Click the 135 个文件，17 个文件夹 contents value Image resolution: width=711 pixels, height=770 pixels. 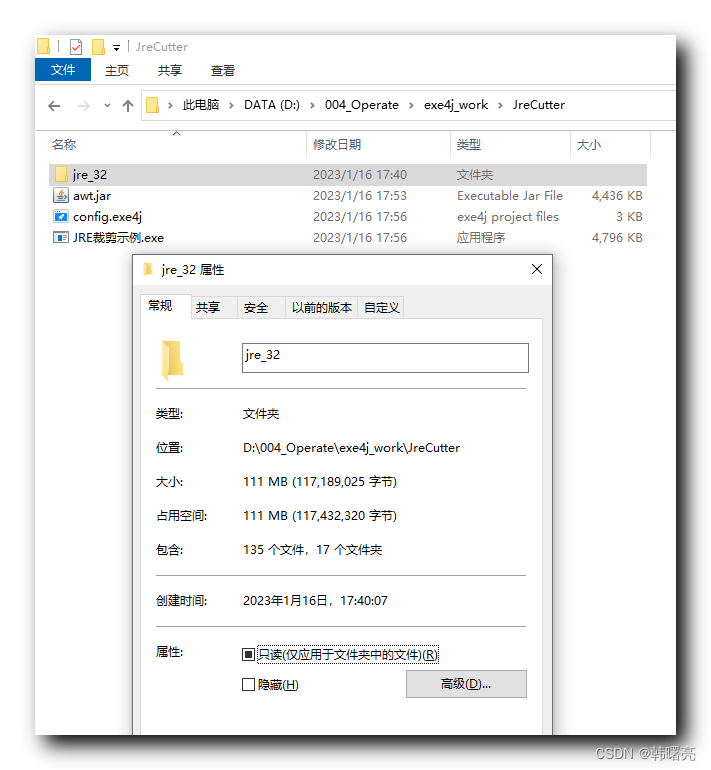pos(312,550)
